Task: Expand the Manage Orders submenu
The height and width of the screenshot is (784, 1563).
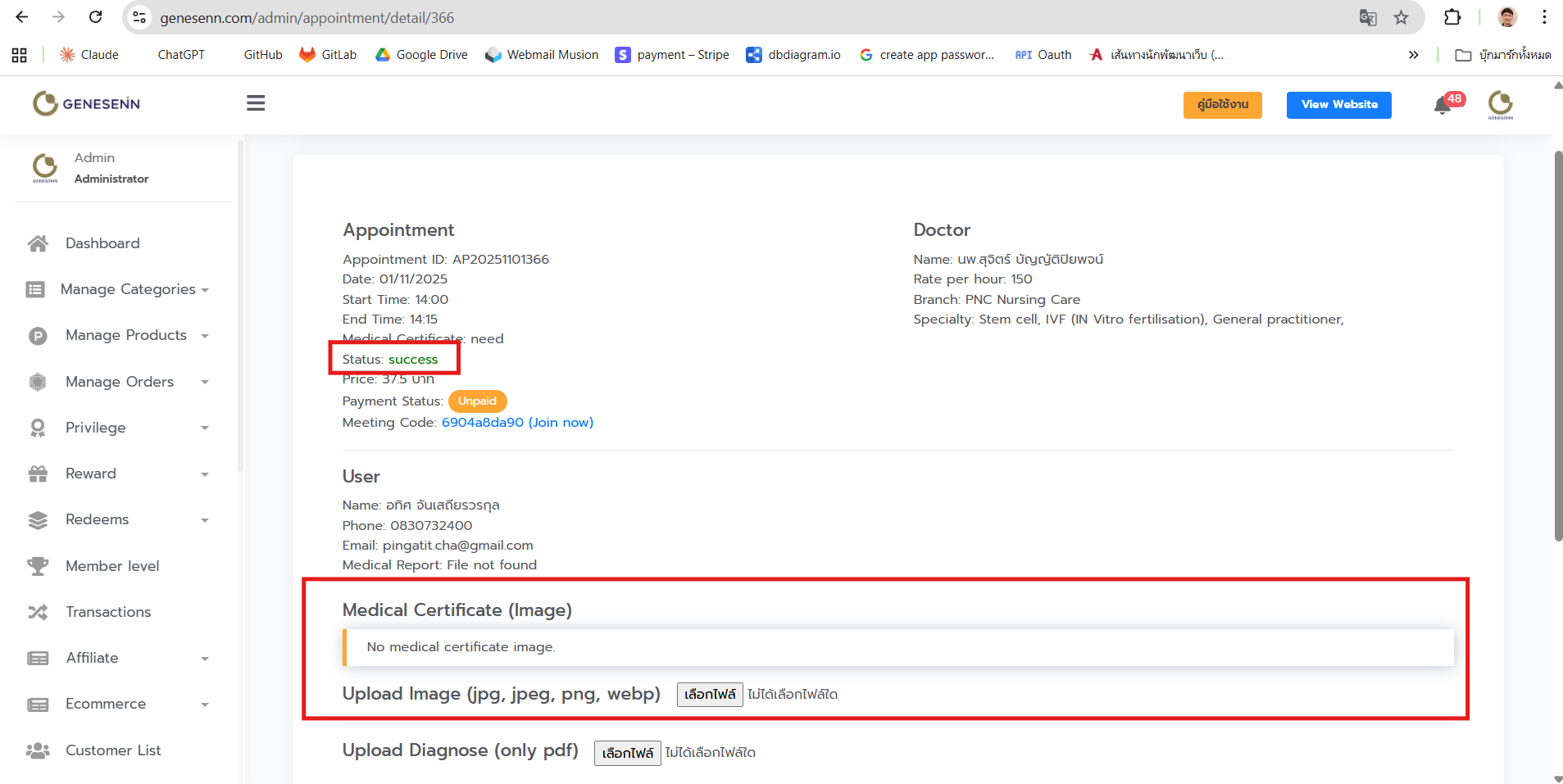Action: point(205,383)
